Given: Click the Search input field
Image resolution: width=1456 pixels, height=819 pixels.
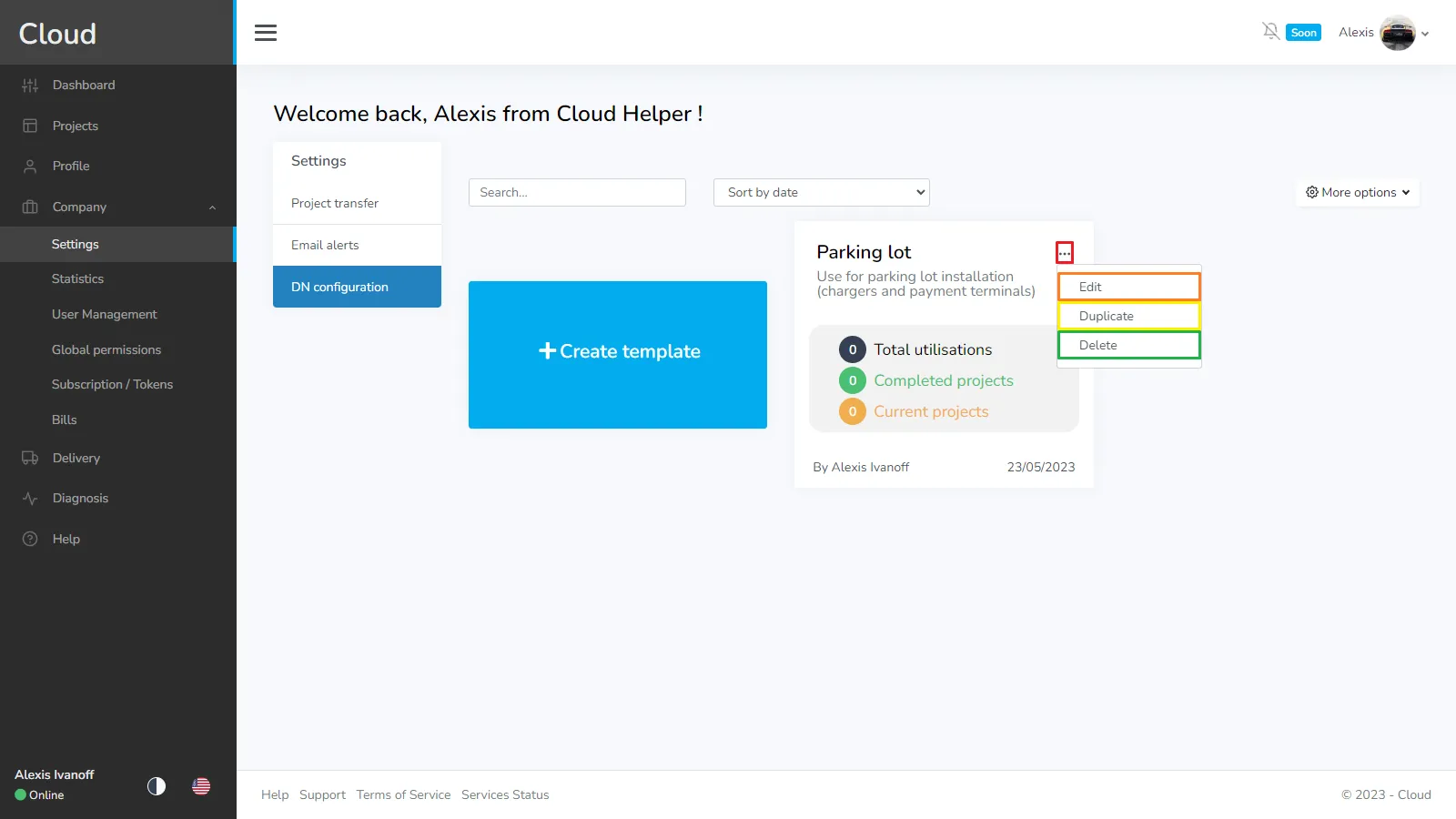Looking at the screenshot, I should [x=577, y=192].
